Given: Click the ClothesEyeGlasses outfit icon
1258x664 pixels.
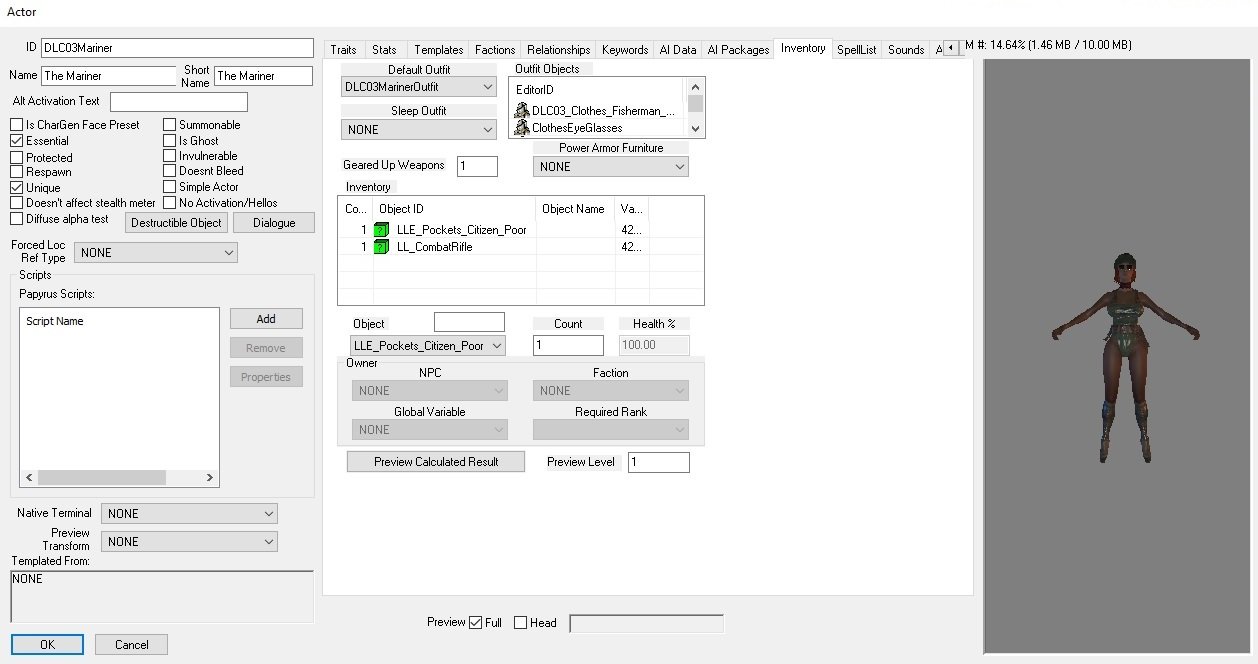Looking at the screenshot, I should [x=521, y=128].
